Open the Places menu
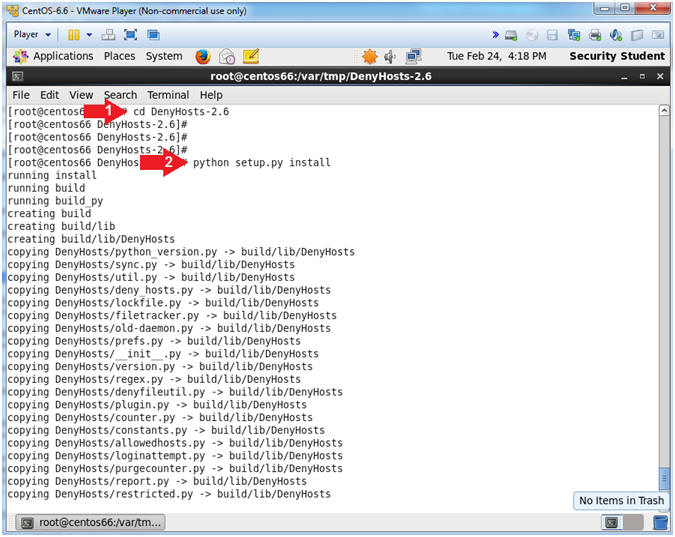Viewport: 675px width, 537px height. (119, 56)
